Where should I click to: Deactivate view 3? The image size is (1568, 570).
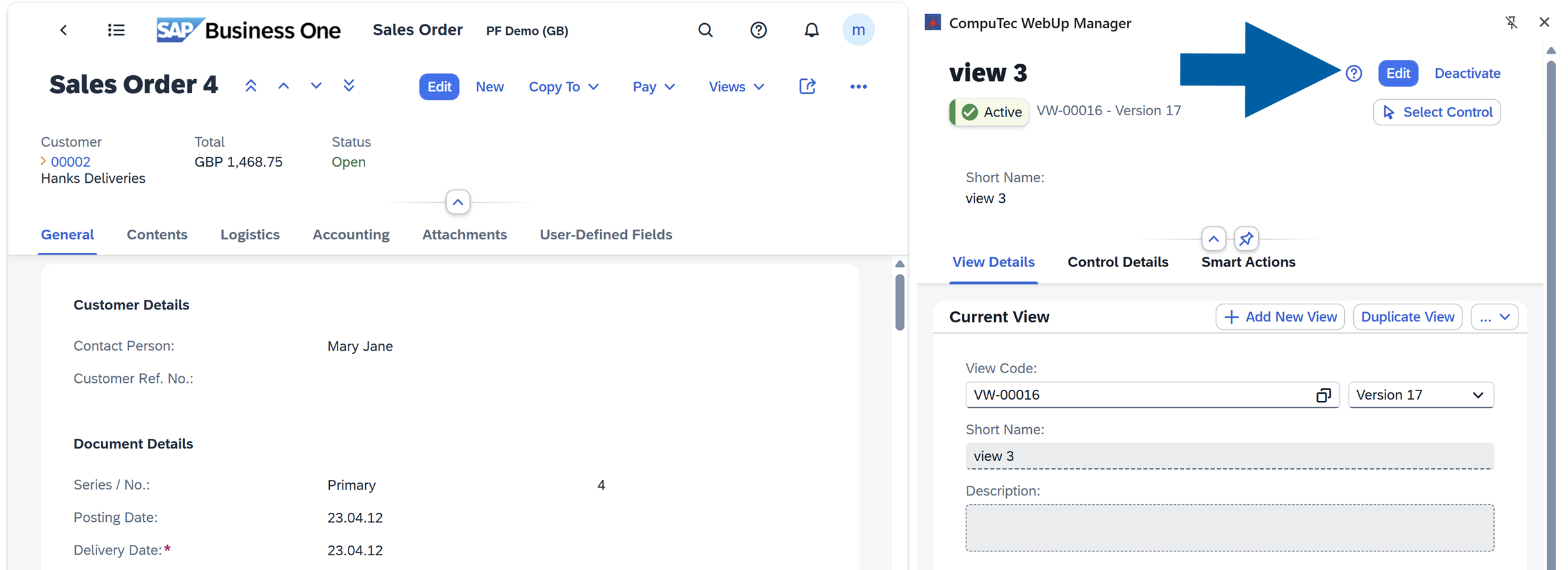click(x=1468, y=73)
